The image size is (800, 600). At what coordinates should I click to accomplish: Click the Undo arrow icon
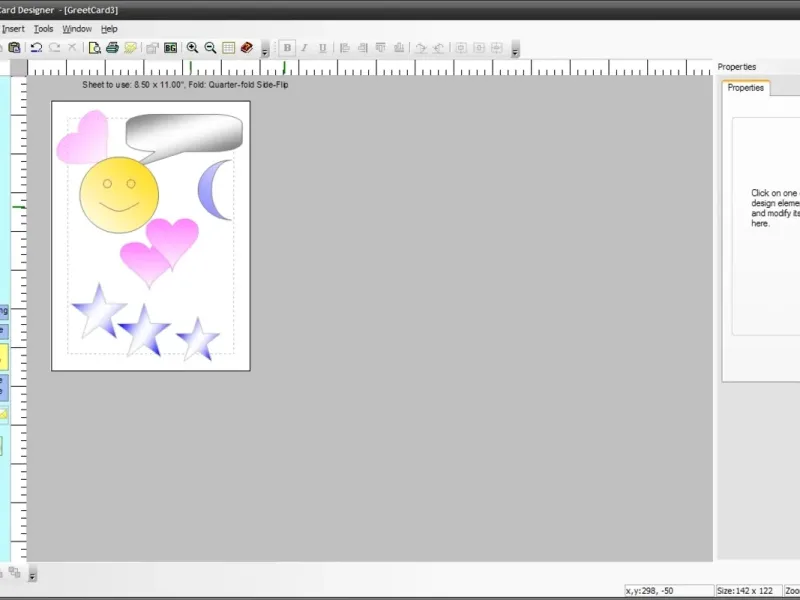coord(36,47)
